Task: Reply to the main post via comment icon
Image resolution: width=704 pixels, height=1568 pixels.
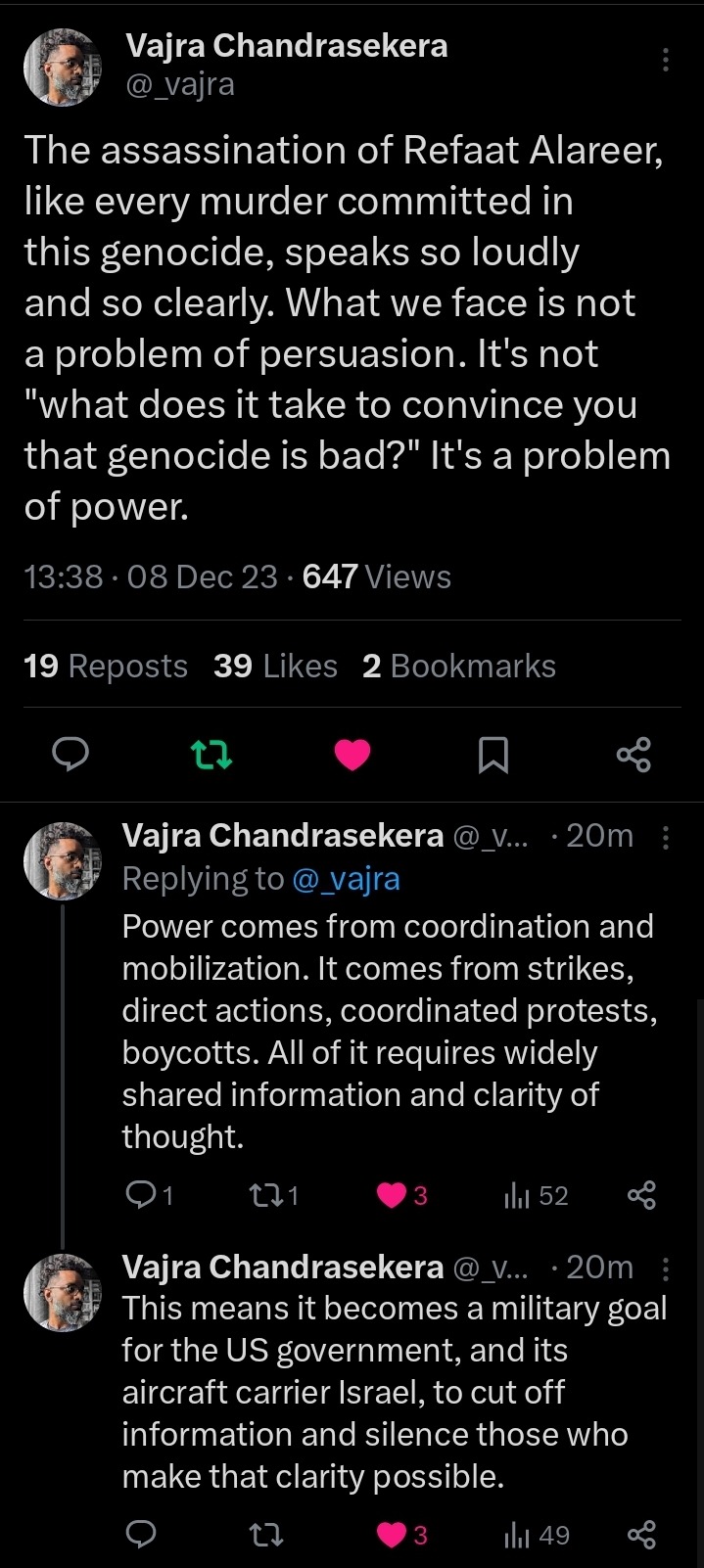Action: (x=70, y=754)
